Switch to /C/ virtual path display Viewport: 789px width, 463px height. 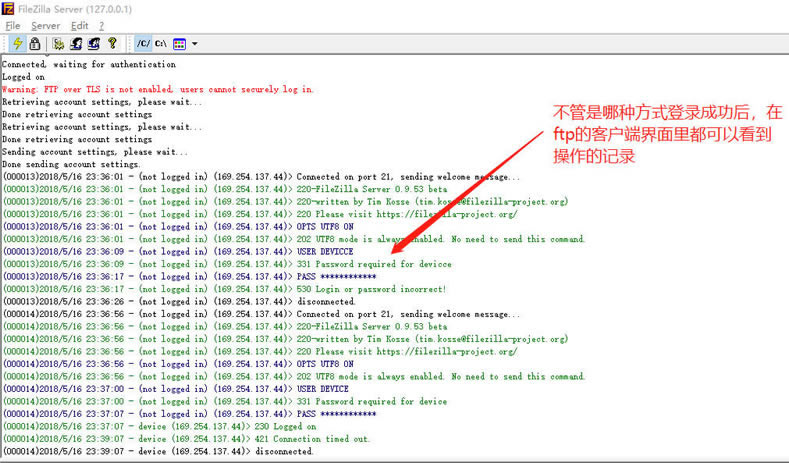(x=143, y=44)
